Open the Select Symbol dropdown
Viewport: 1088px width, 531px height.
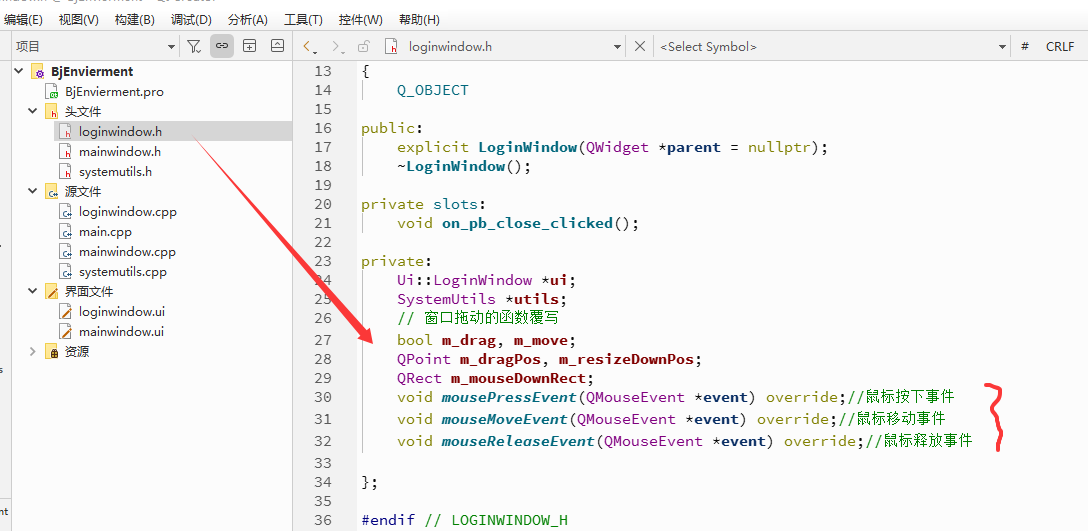(x=833, y=47)
